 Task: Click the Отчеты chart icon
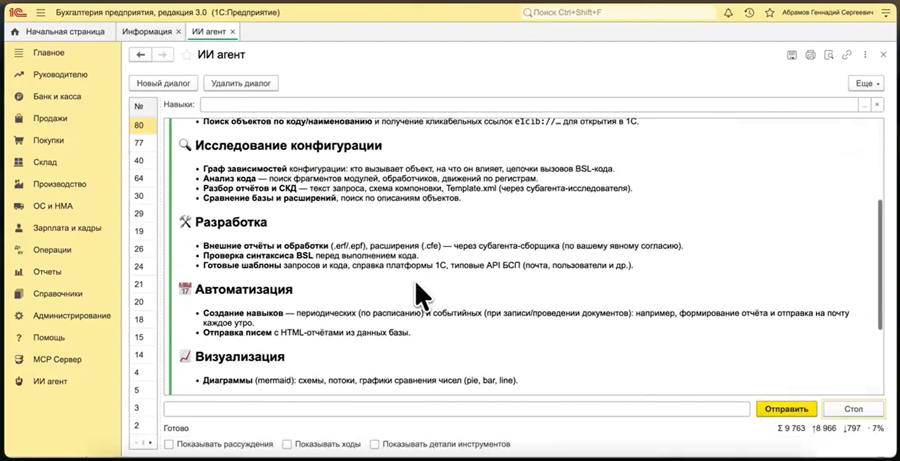pos(19,272)
